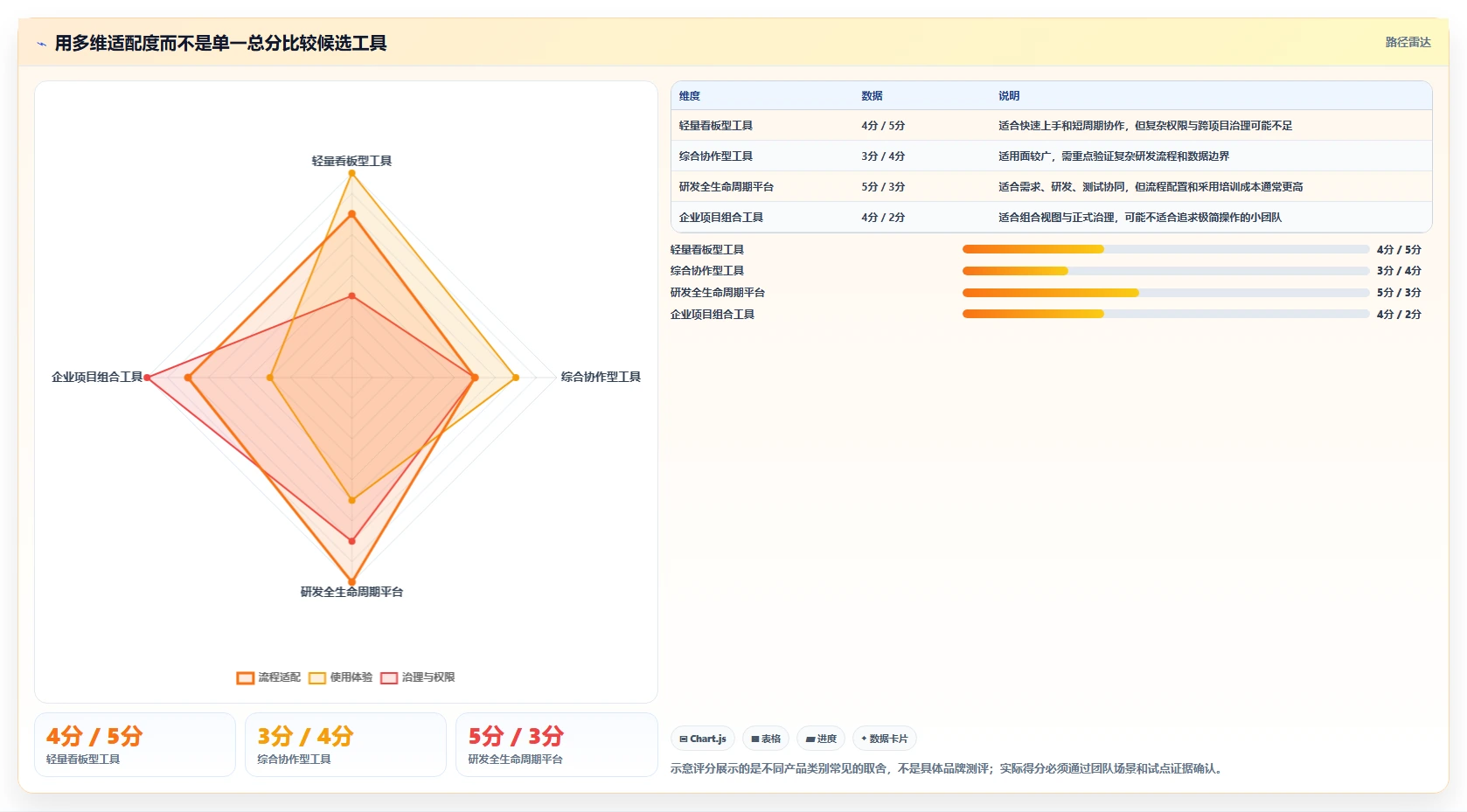Click the 维度 column header
Screen dimensions: 1467x812
click(x=690, y=96)
